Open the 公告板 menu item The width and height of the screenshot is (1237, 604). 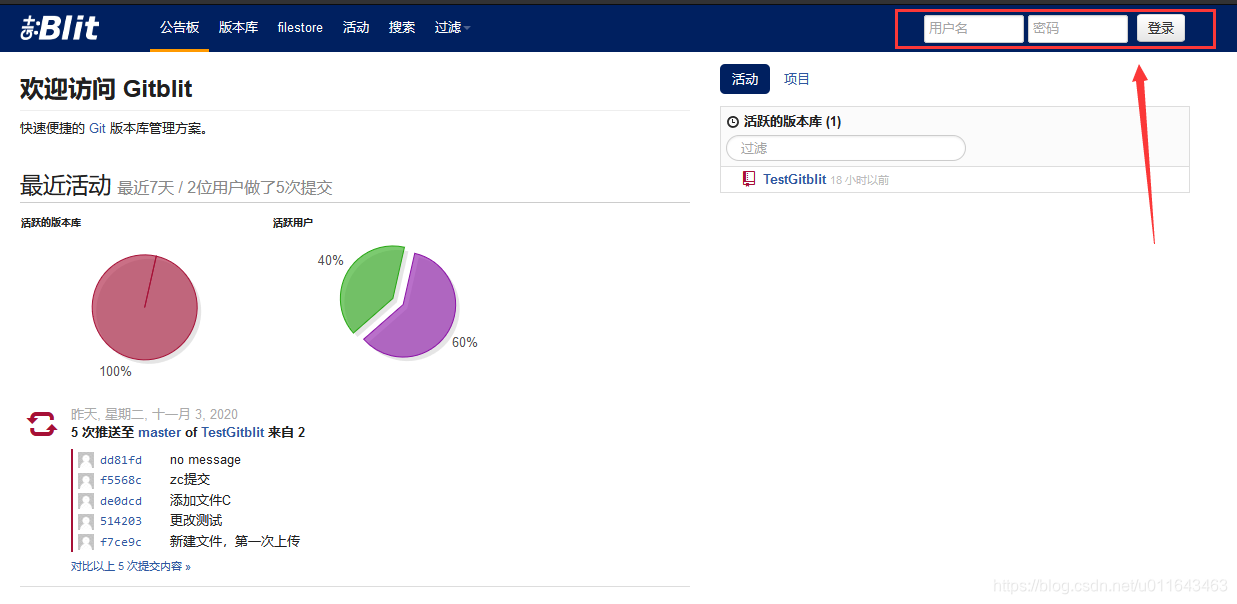[179, 27]
